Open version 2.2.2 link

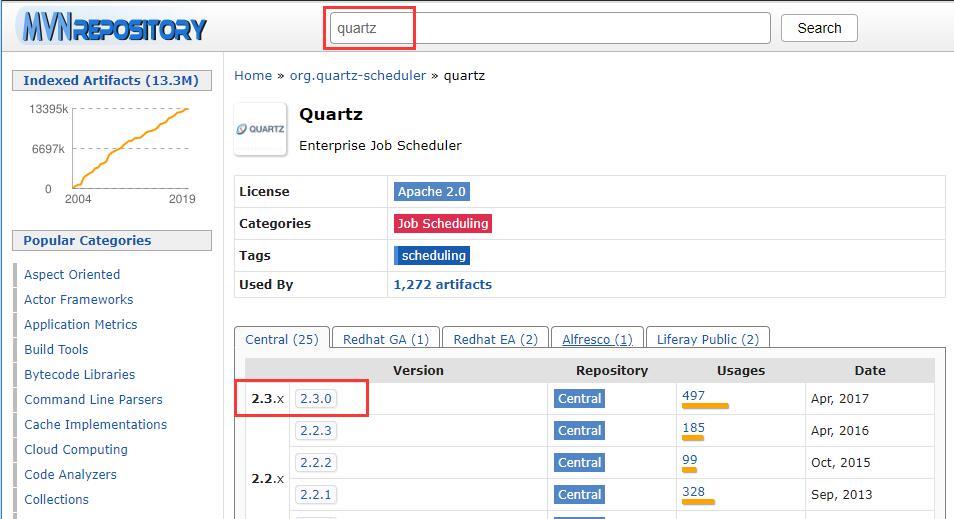click(x=316, y=462)
